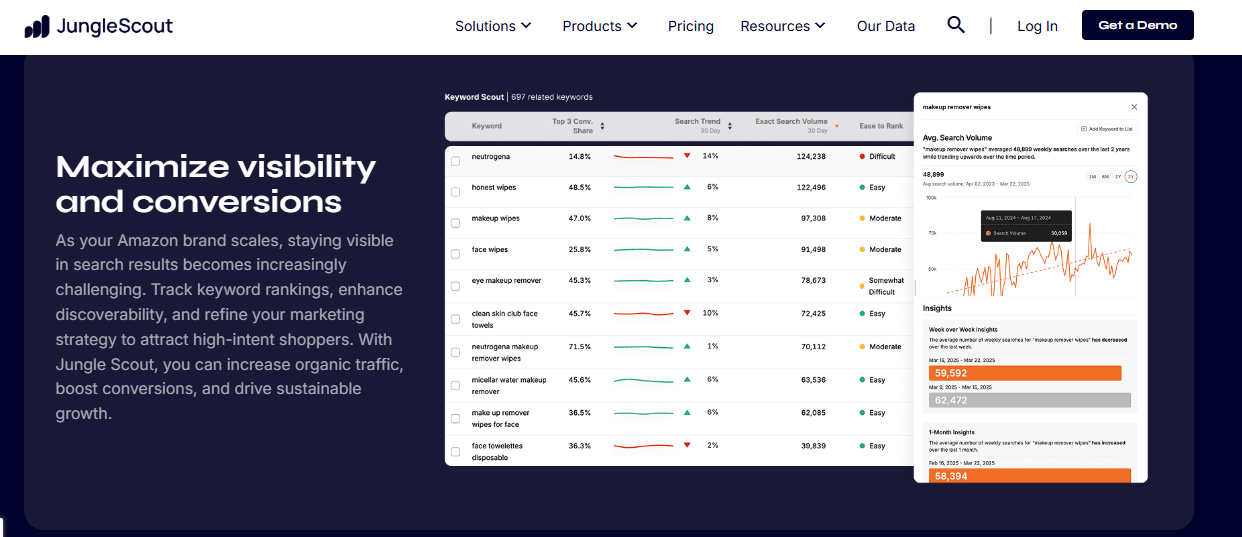This screenshot has height=537, width=1242.
Task: Click the green up trend arrow for makeup wipes
Action: pos(687,218)
